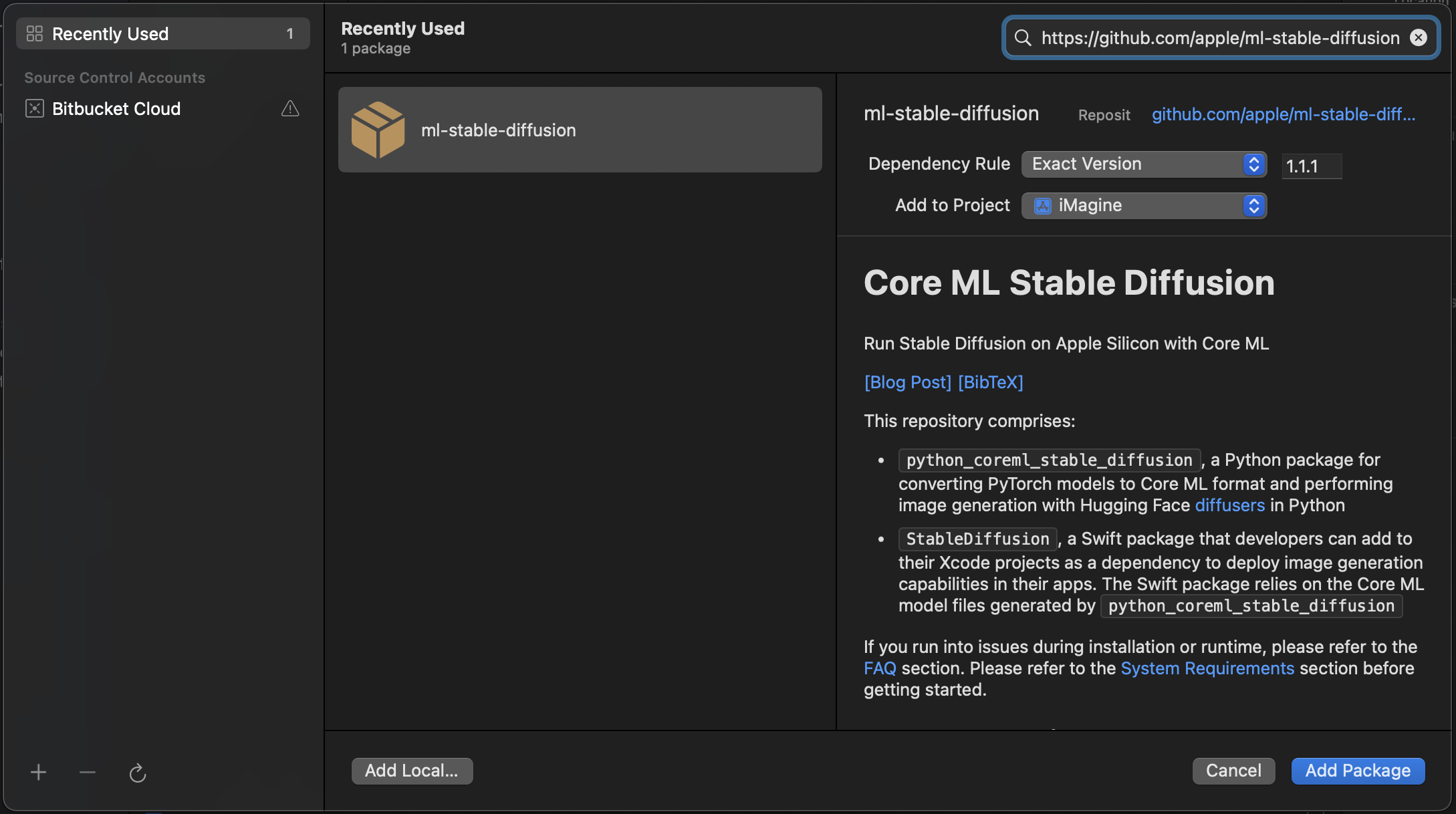Click the search magnifier icon
Screen dimensions: 1456x814
click(1023, 38)
